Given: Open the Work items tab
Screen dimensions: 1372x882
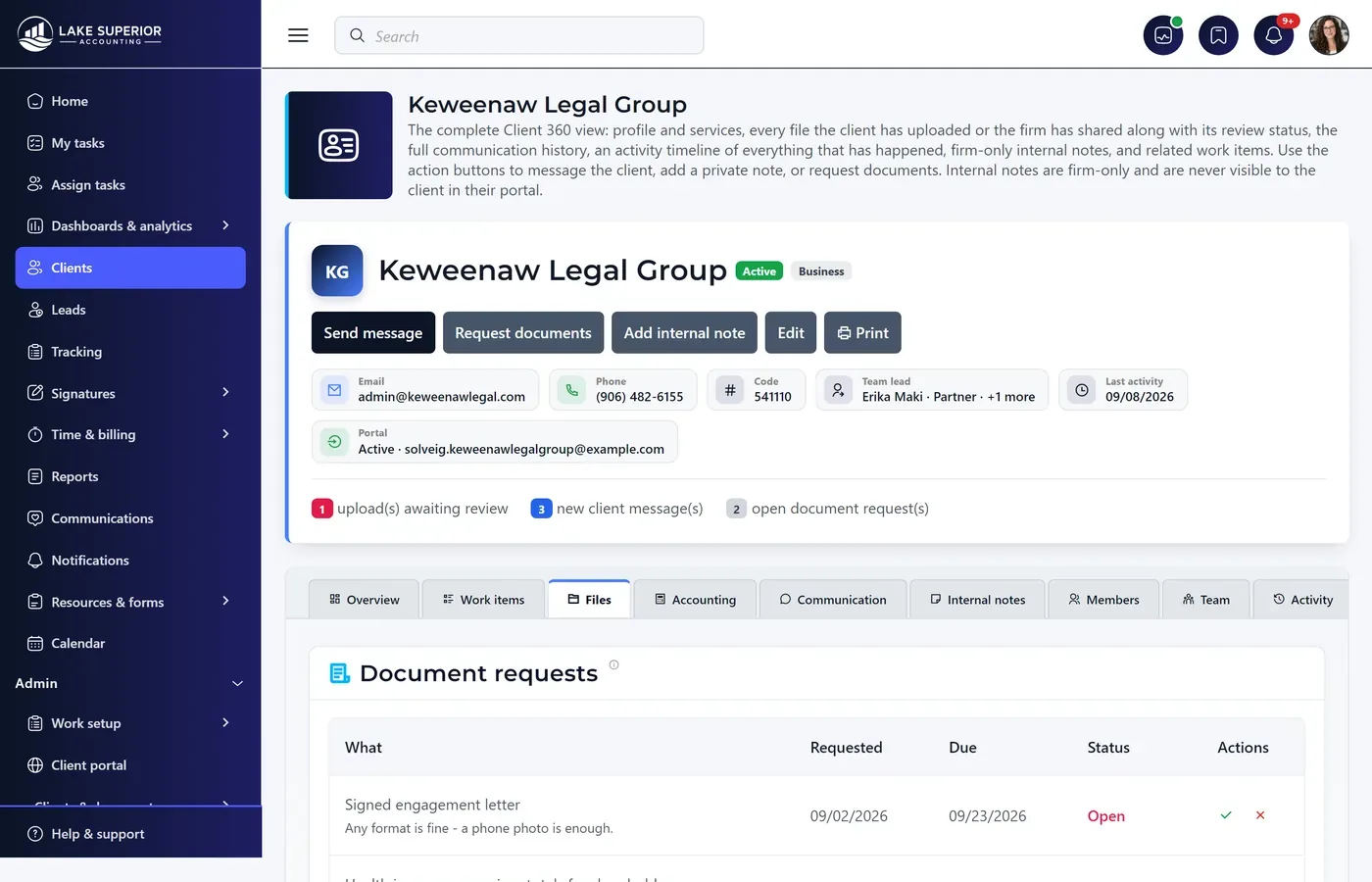Looking at the screenshot, I should 484,600.
